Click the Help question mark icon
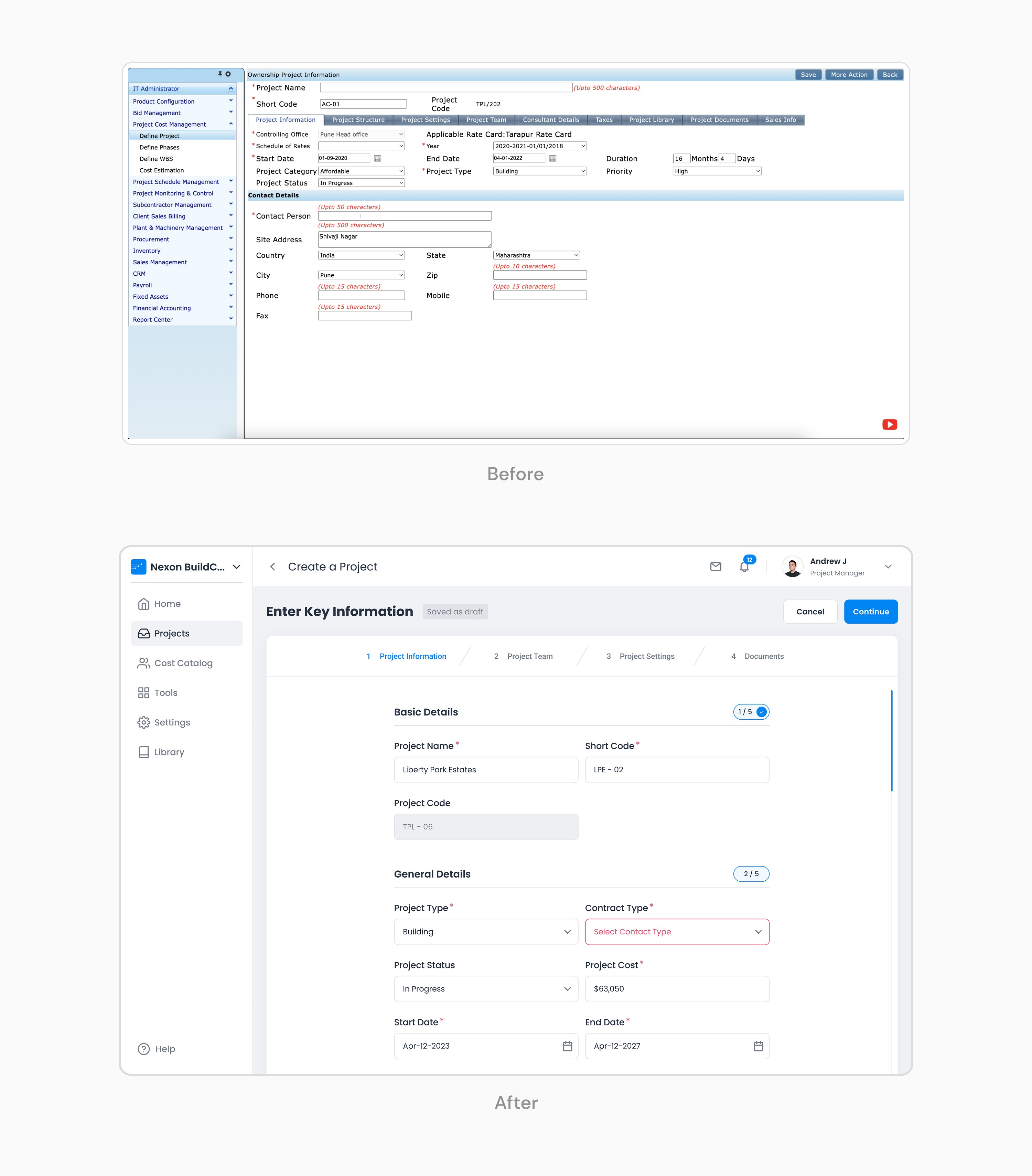 coord(144,1049)
